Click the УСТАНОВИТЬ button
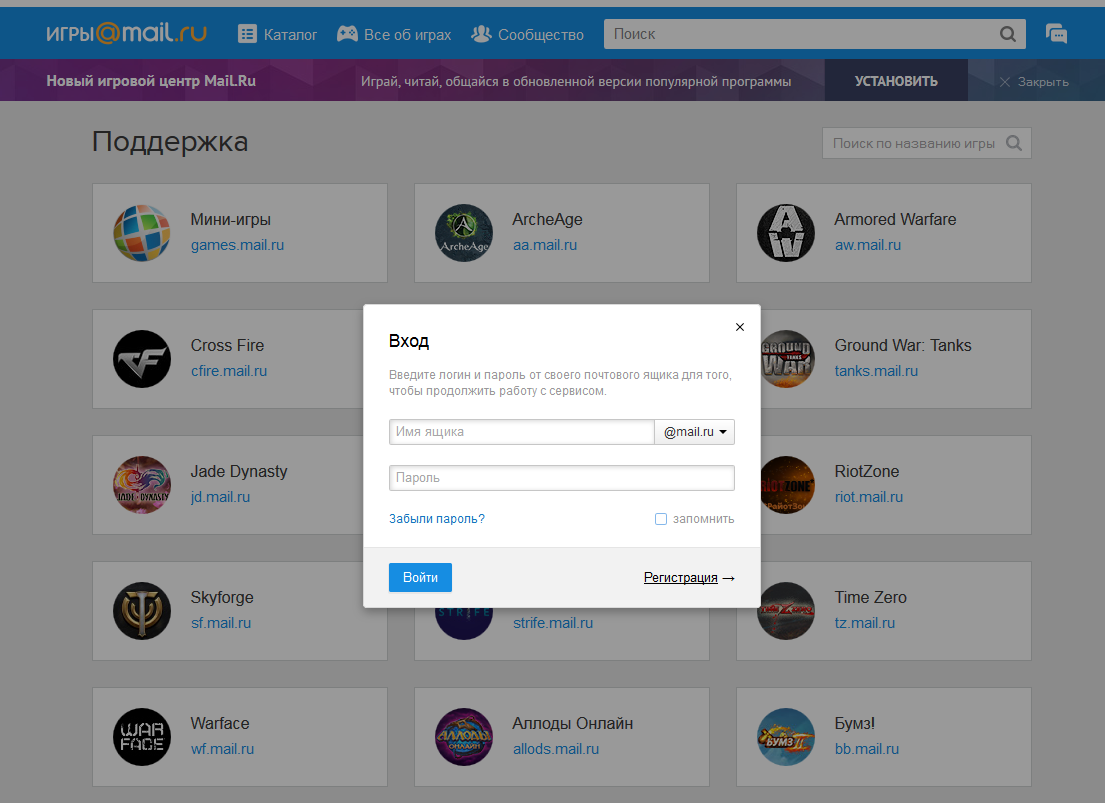Screen dimensions: 1105x803 [896, 81]
